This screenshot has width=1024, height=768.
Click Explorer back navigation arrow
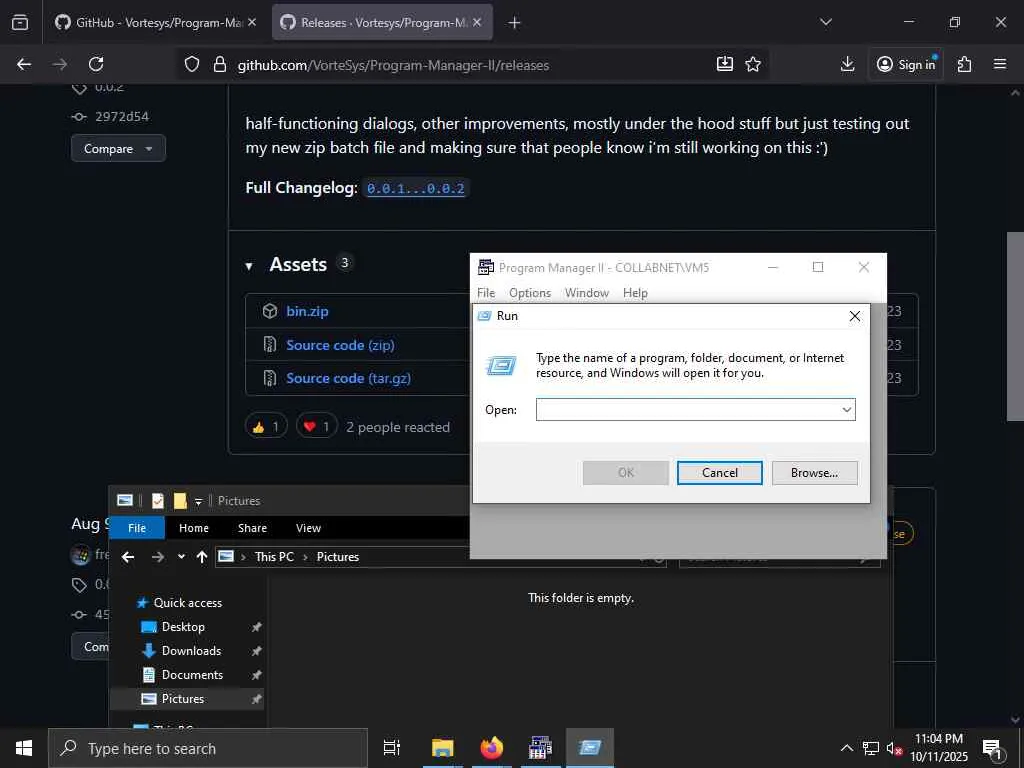pos(128,557)
